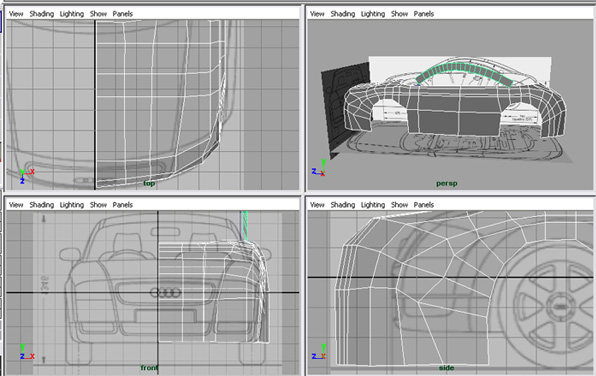Image resolution: width=596 pixels, height=376 pixels.
Task: Open Panels menu in top viewport
Action: [122, 14]
